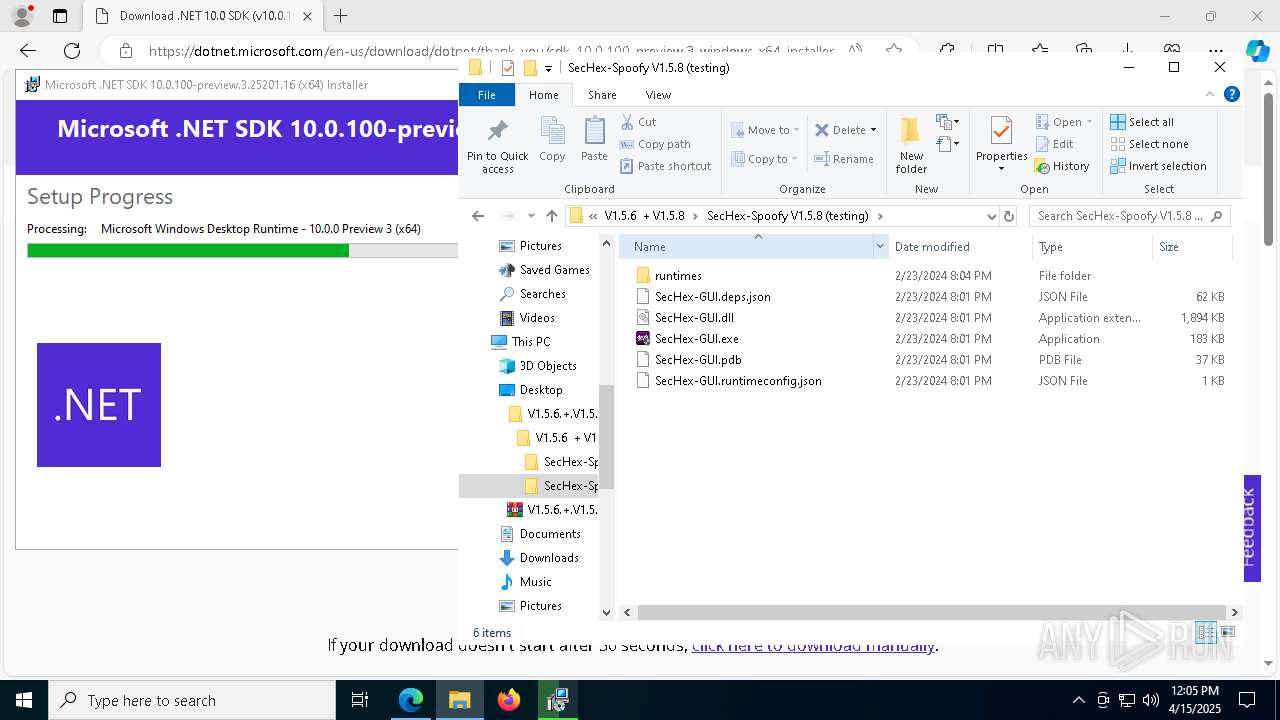Go back in File Explorer
This screenshot has height=720, width=1280.
coord(478,216)
